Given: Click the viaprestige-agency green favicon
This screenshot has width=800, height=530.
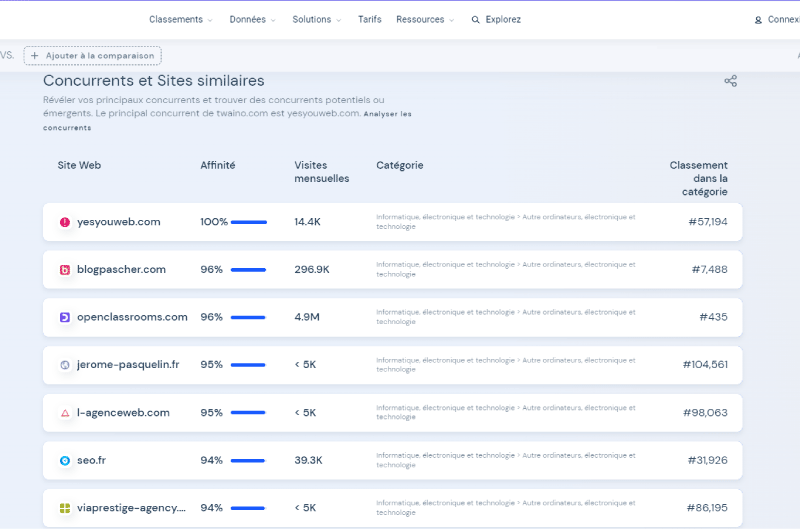Looking at the screenshot, I should (x=65, y=508).
